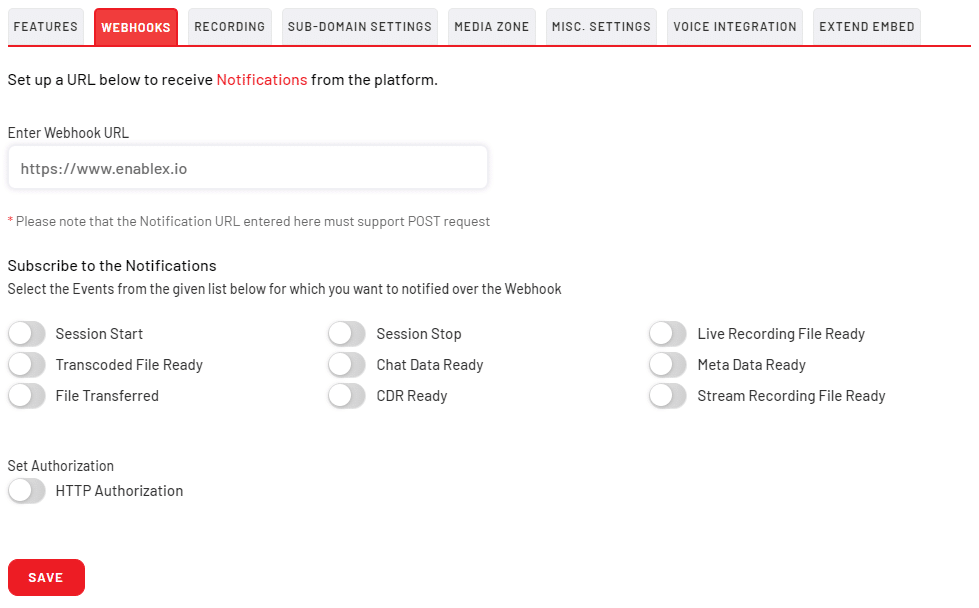
Task: Enable Stream Recording File Ready toggle
Action: pos(668,396)
